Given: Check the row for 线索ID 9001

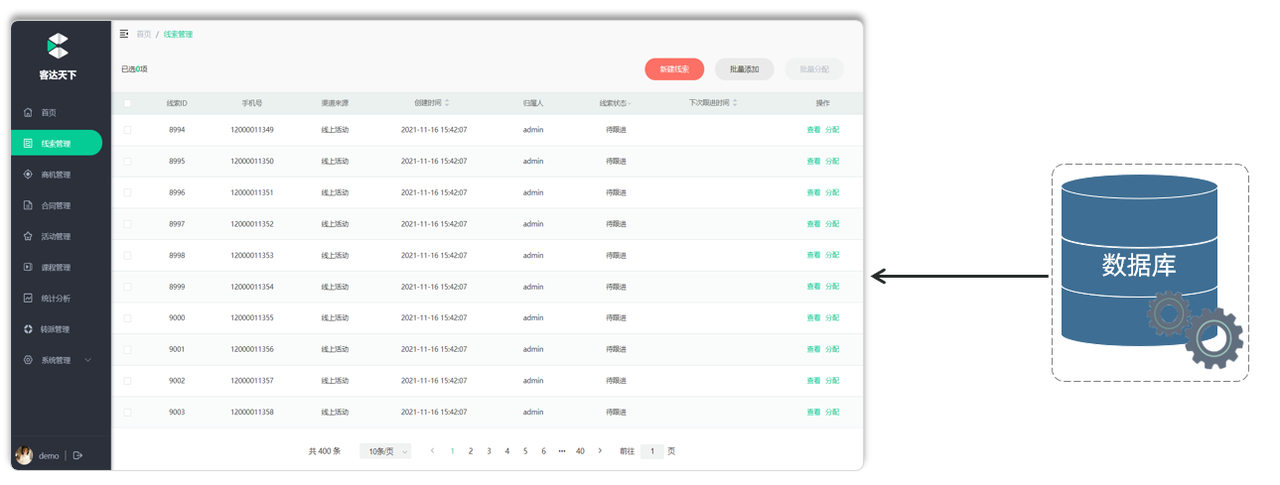Looking at the screenshot, I should pos(127,349).
